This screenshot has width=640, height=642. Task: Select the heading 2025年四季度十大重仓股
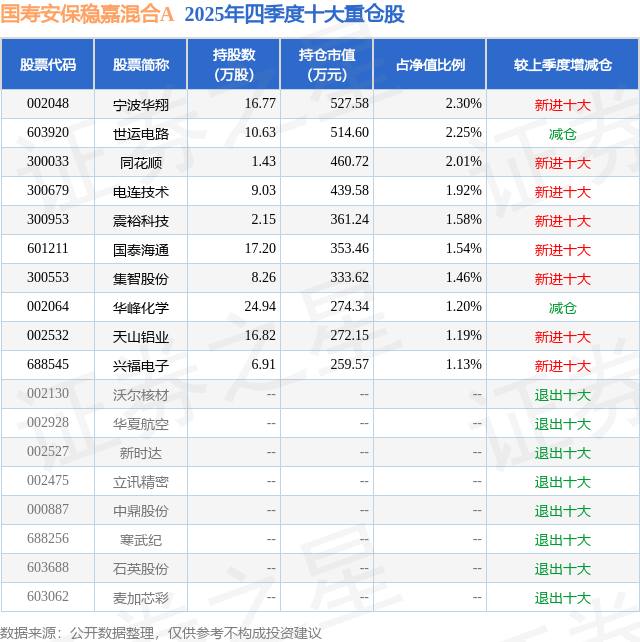click(294, 14)
